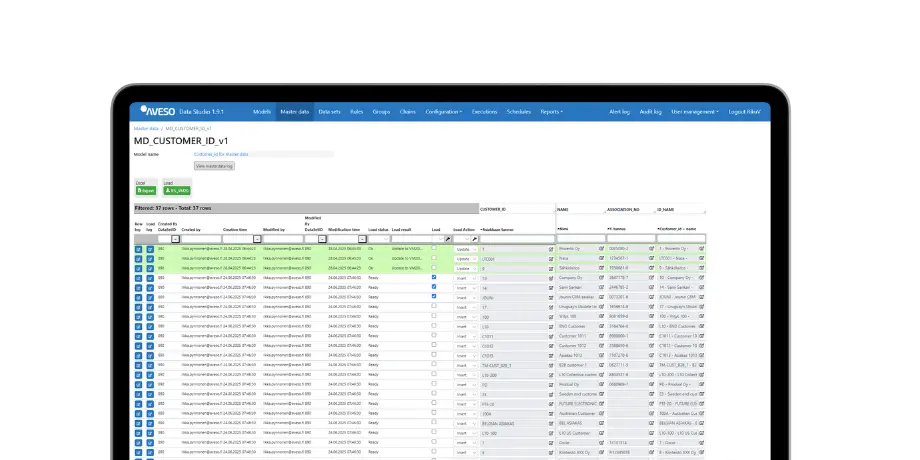Check Load checkbox for customer 17
920x460 pixels.
click(434, 306)
